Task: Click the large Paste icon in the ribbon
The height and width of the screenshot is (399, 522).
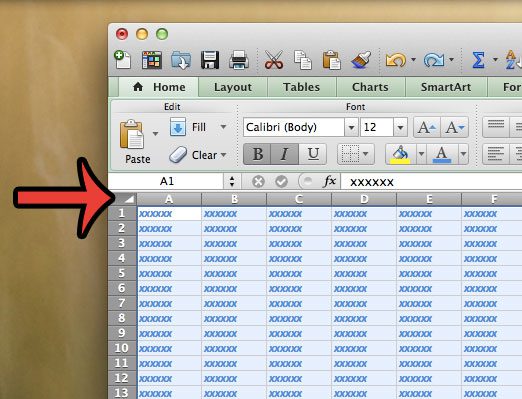Action: point(132,134)
